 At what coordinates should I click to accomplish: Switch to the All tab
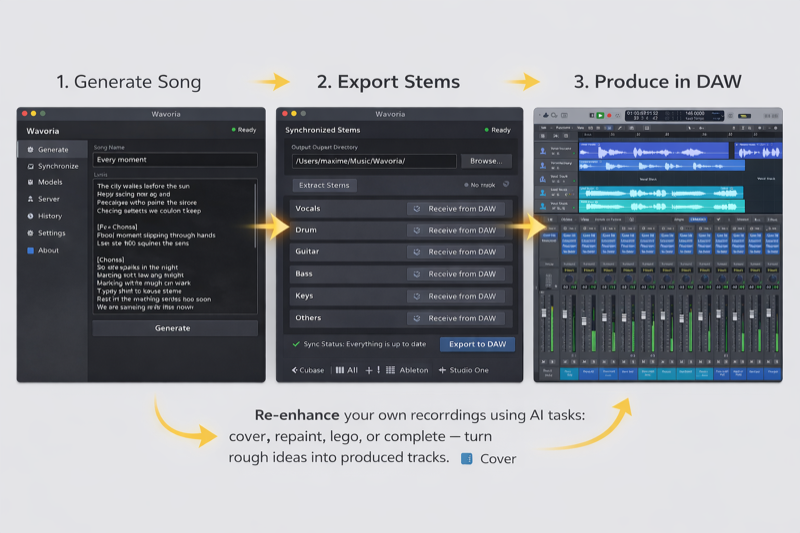pos(347,370)
